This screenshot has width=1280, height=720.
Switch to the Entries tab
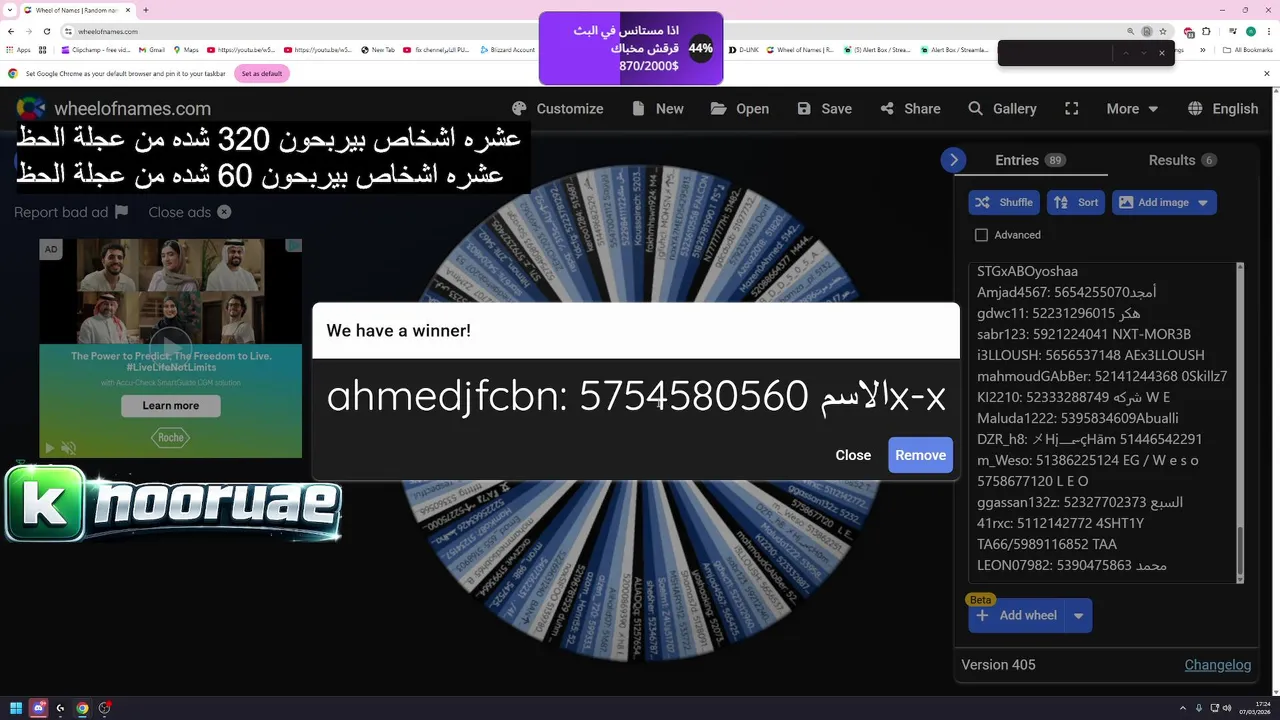1030,160
